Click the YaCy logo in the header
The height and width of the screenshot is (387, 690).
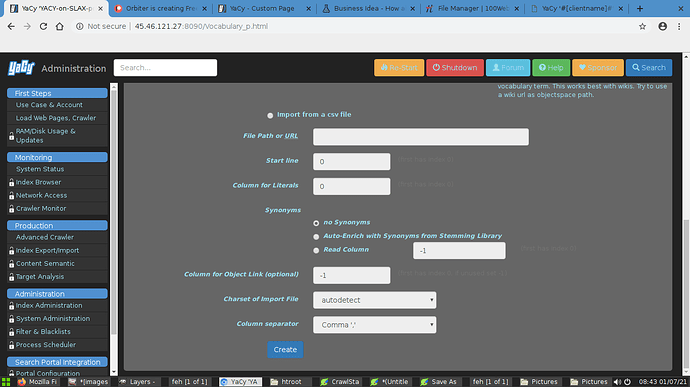21,68
